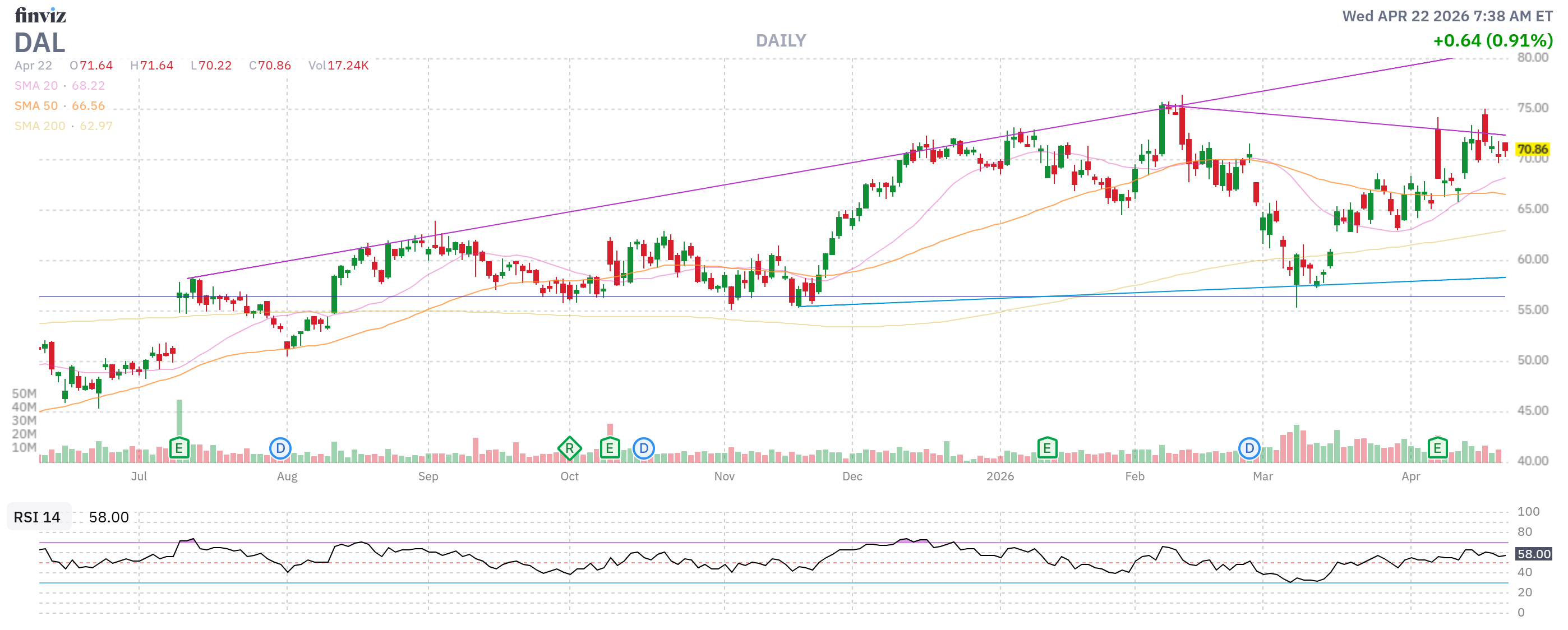The width and height of the screenshot is (1568, 630).
Task: Click the yellow 70.86 current price tag
Action: 1532,149
